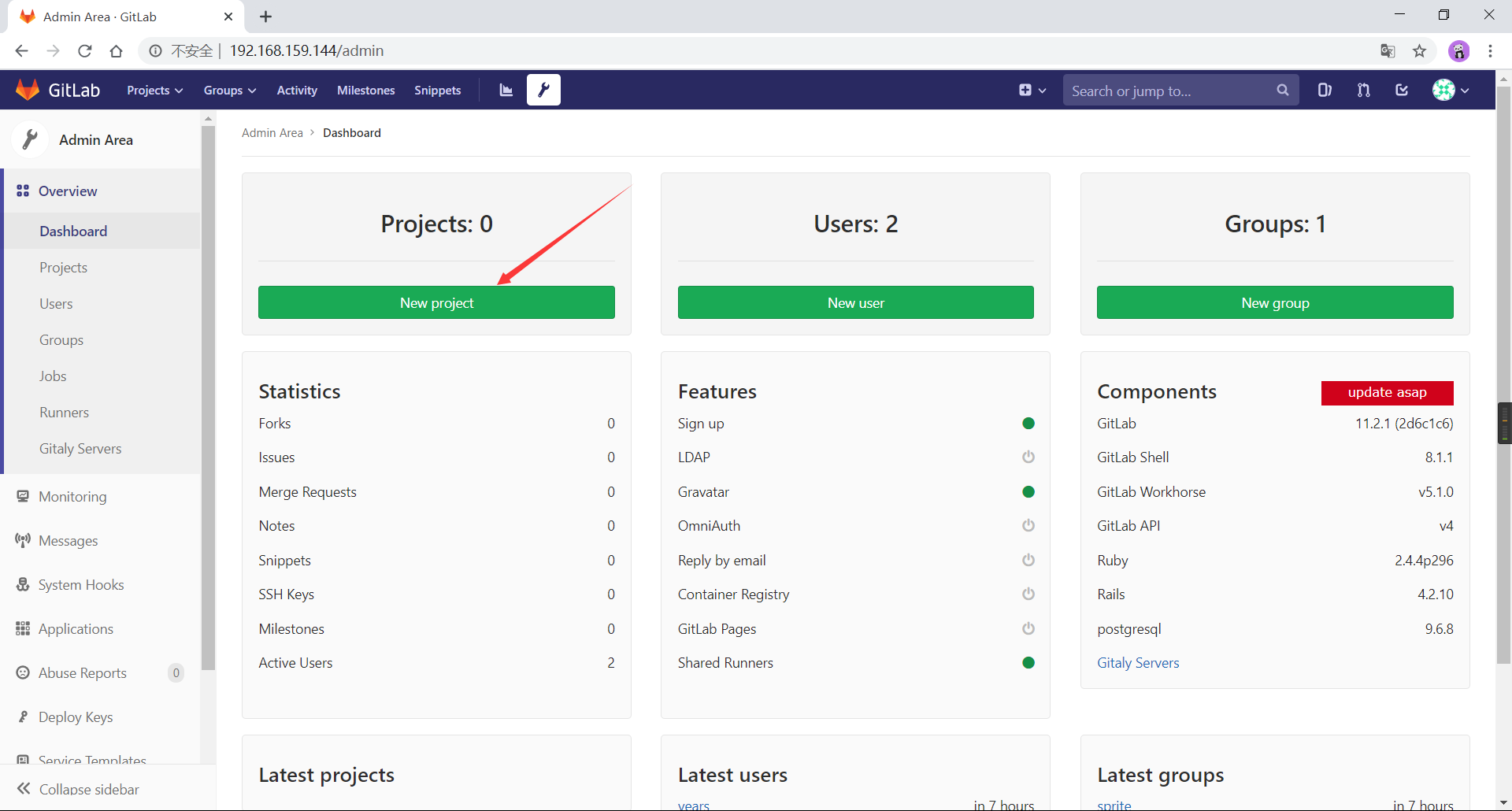
Task: Click the GitLab fox logo
Action: point(28,90)
